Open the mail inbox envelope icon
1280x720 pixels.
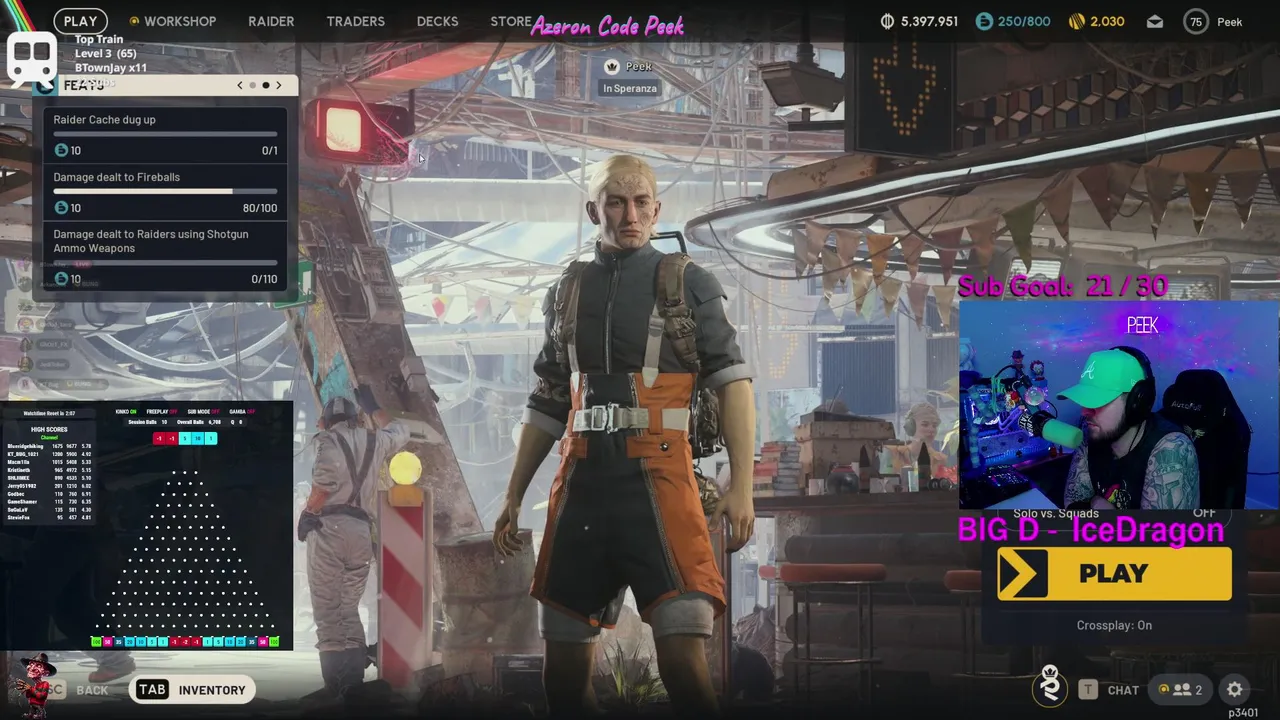(1154, 21)
